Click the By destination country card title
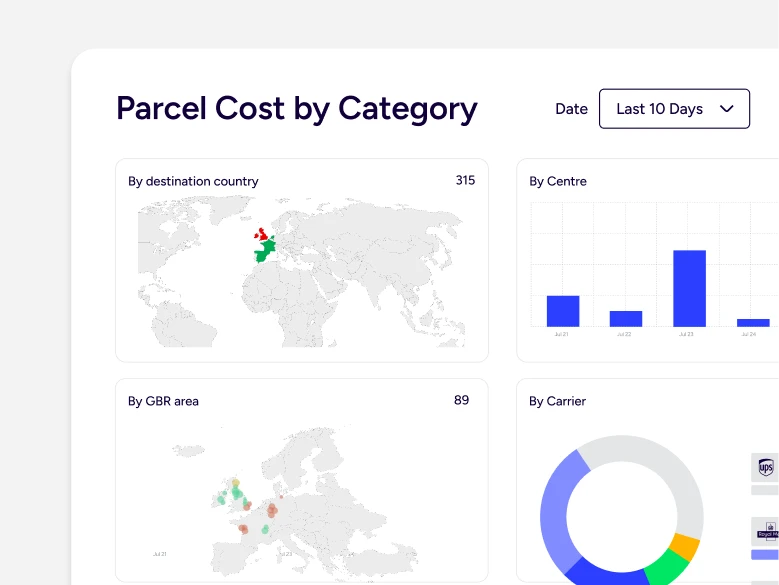The width and height of the screenshot is (779, 585). coord(193,181)
